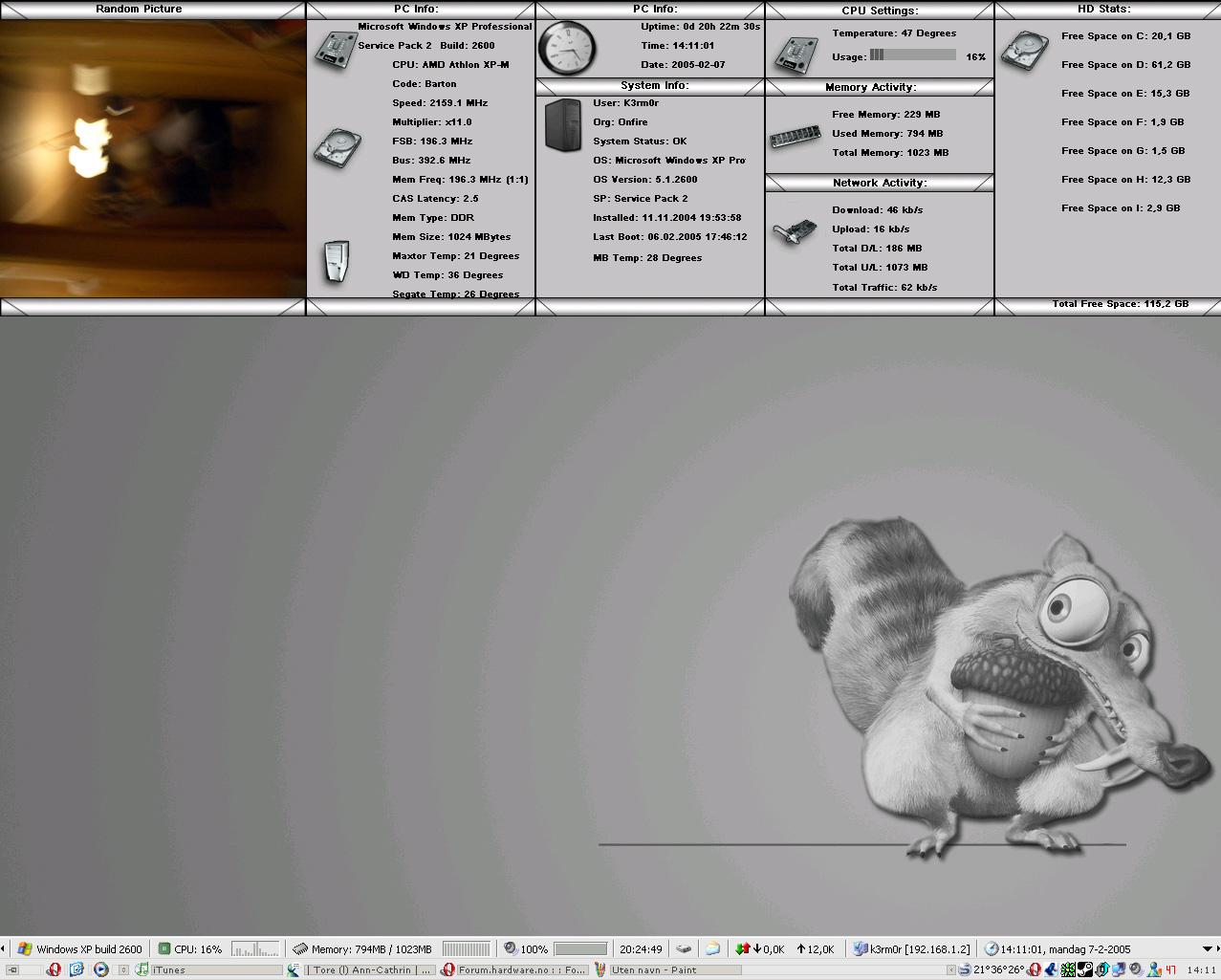Open the toolbar dropdown arrow at far right

(1208, 949)
